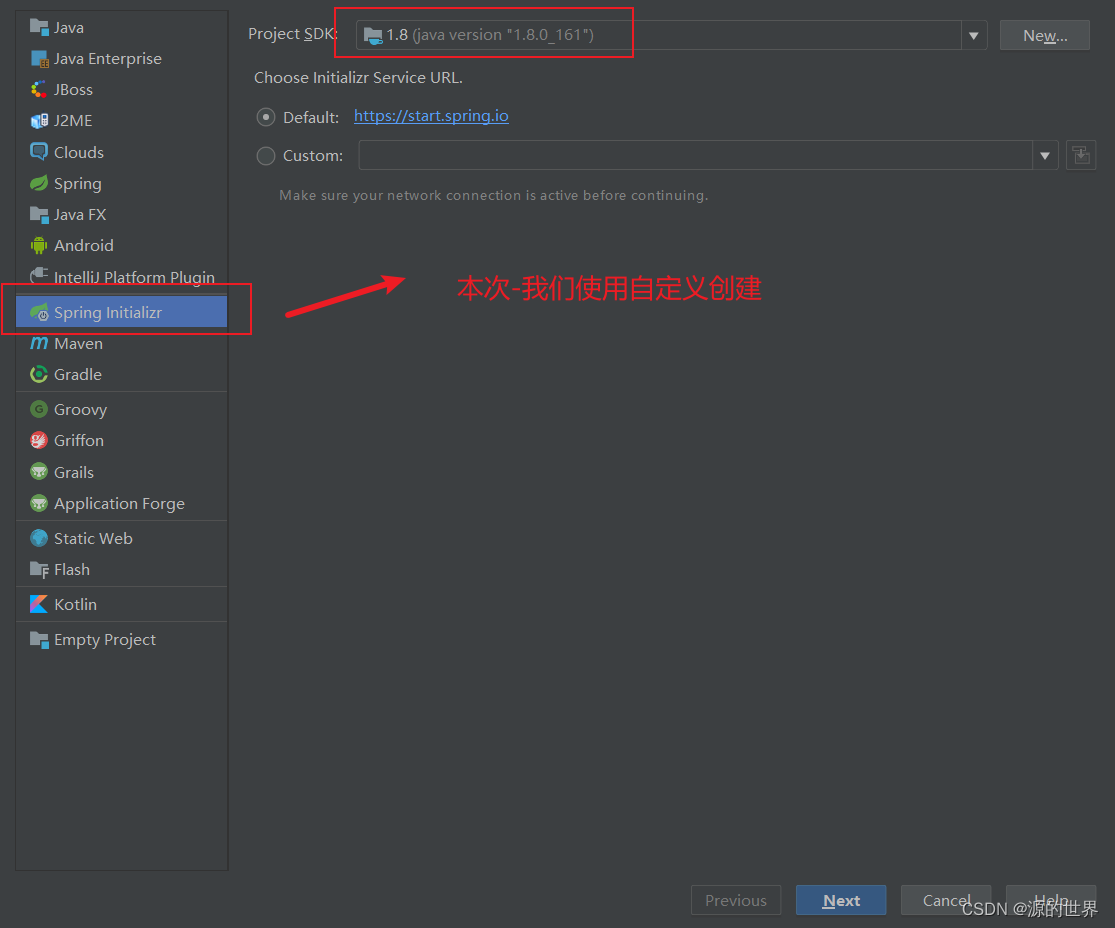
Task: Click the Help button
Action: tap(1051, 900)
